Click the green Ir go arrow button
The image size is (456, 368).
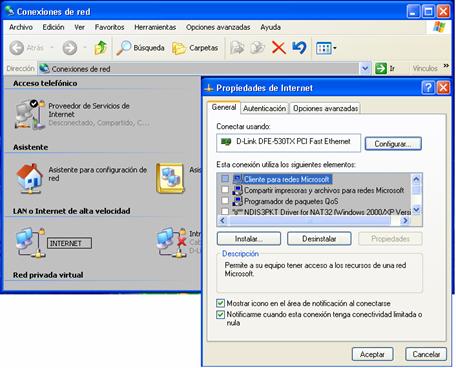point(381,68)
